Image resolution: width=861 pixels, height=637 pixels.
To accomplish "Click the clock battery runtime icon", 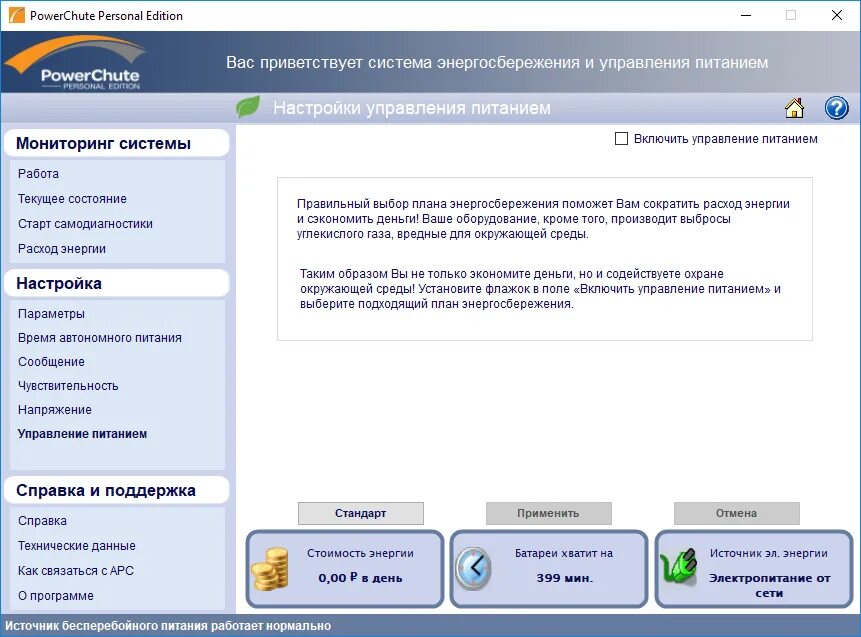I will coord(473,569).
